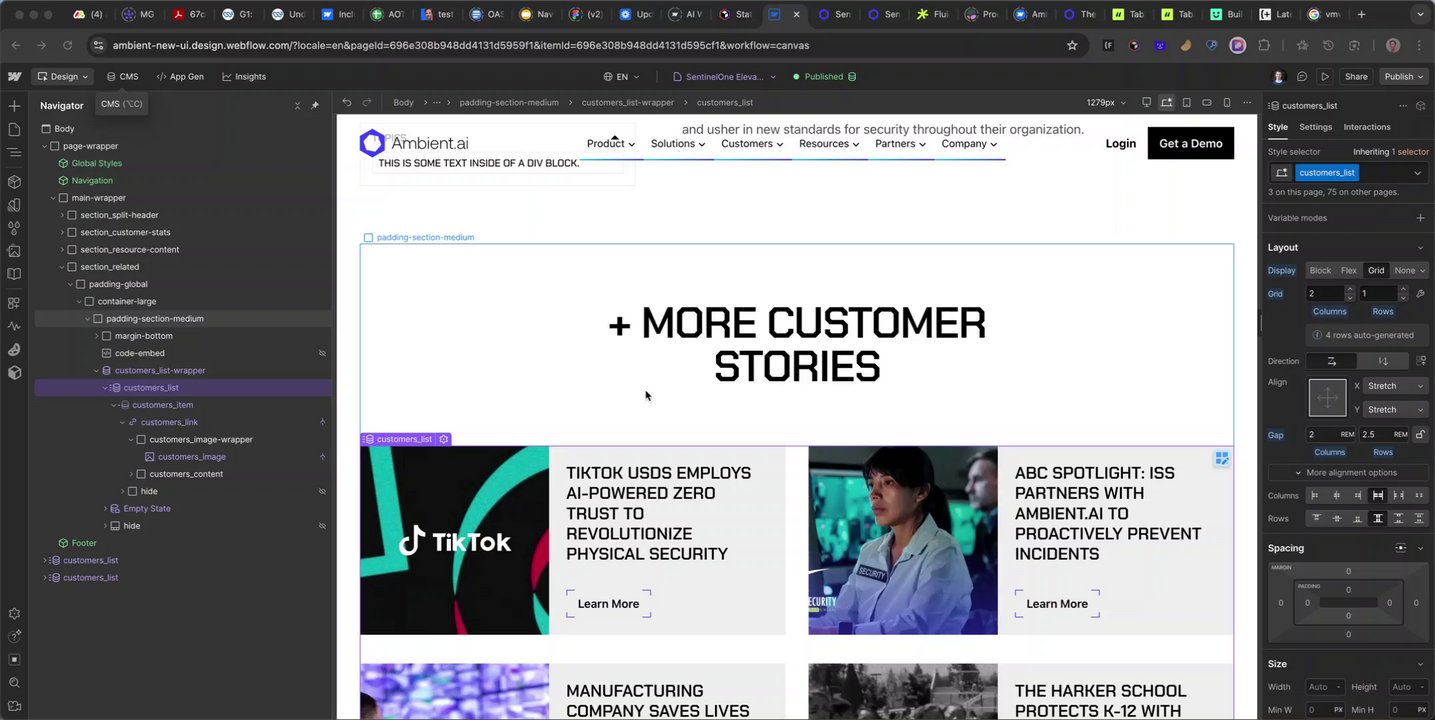Reload the browser page
The height and width of the screenshot is (720, 1435).
pyautogui.click(x=67, y=45)
